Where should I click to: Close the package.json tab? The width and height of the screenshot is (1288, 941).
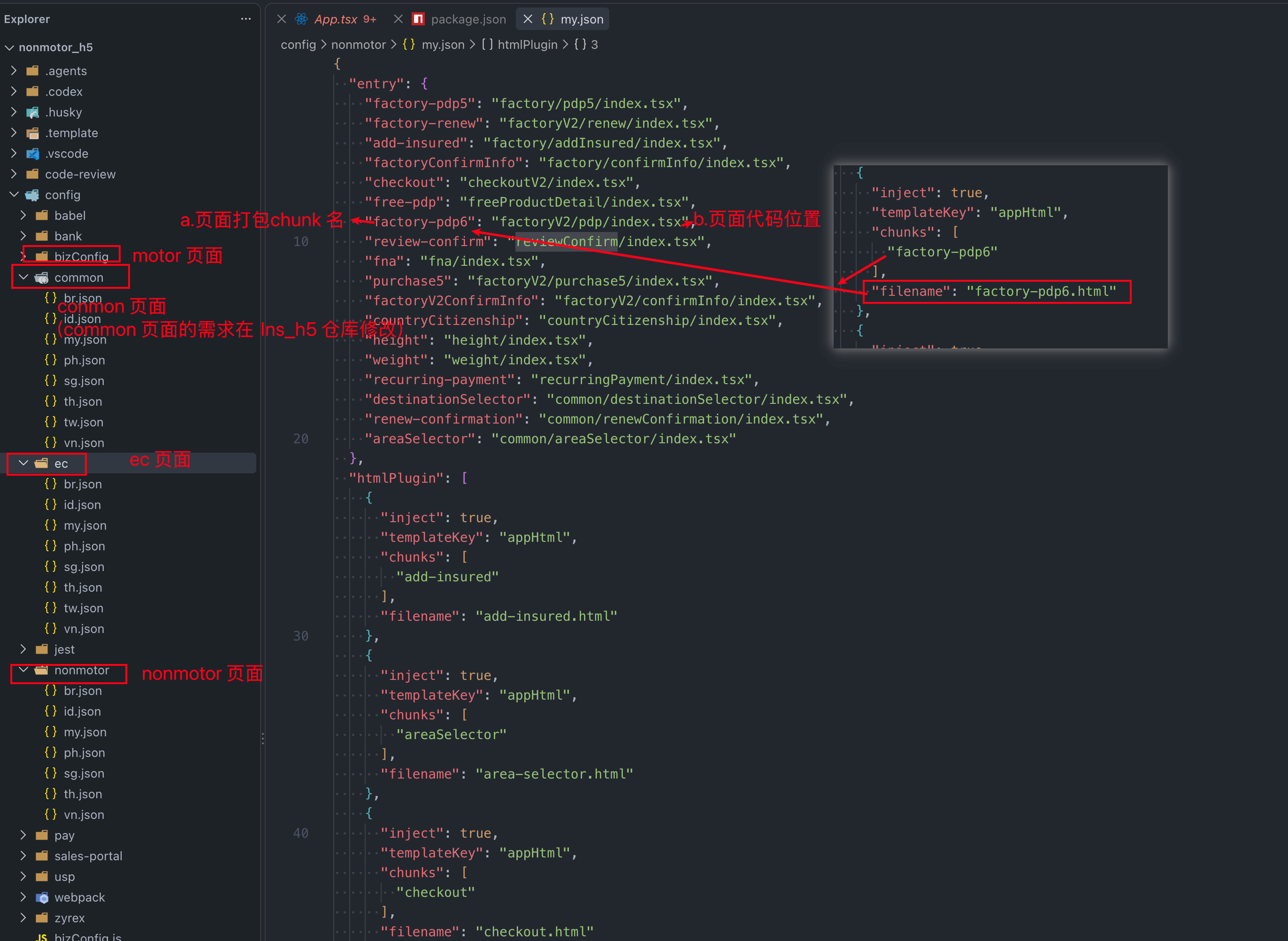[399, 19]
